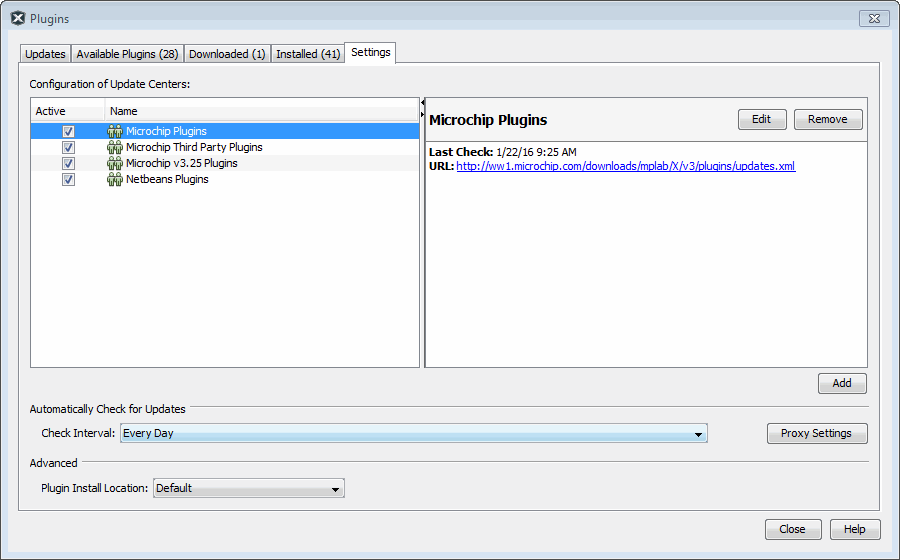Switch to the Available Plugins tab
Screen dimensions: 900x560
[127, 54]
